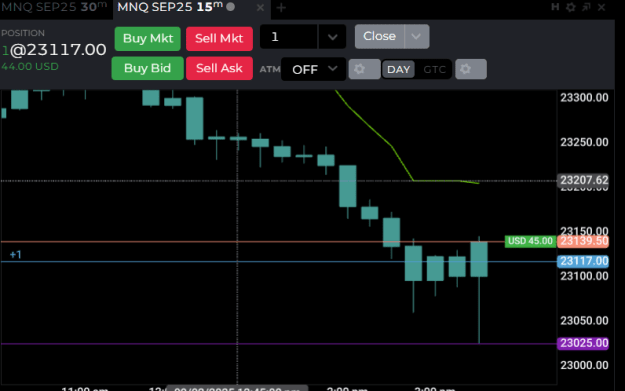
Task: Open the ATM strategy OFF dropdown
Action: [313, 69]
